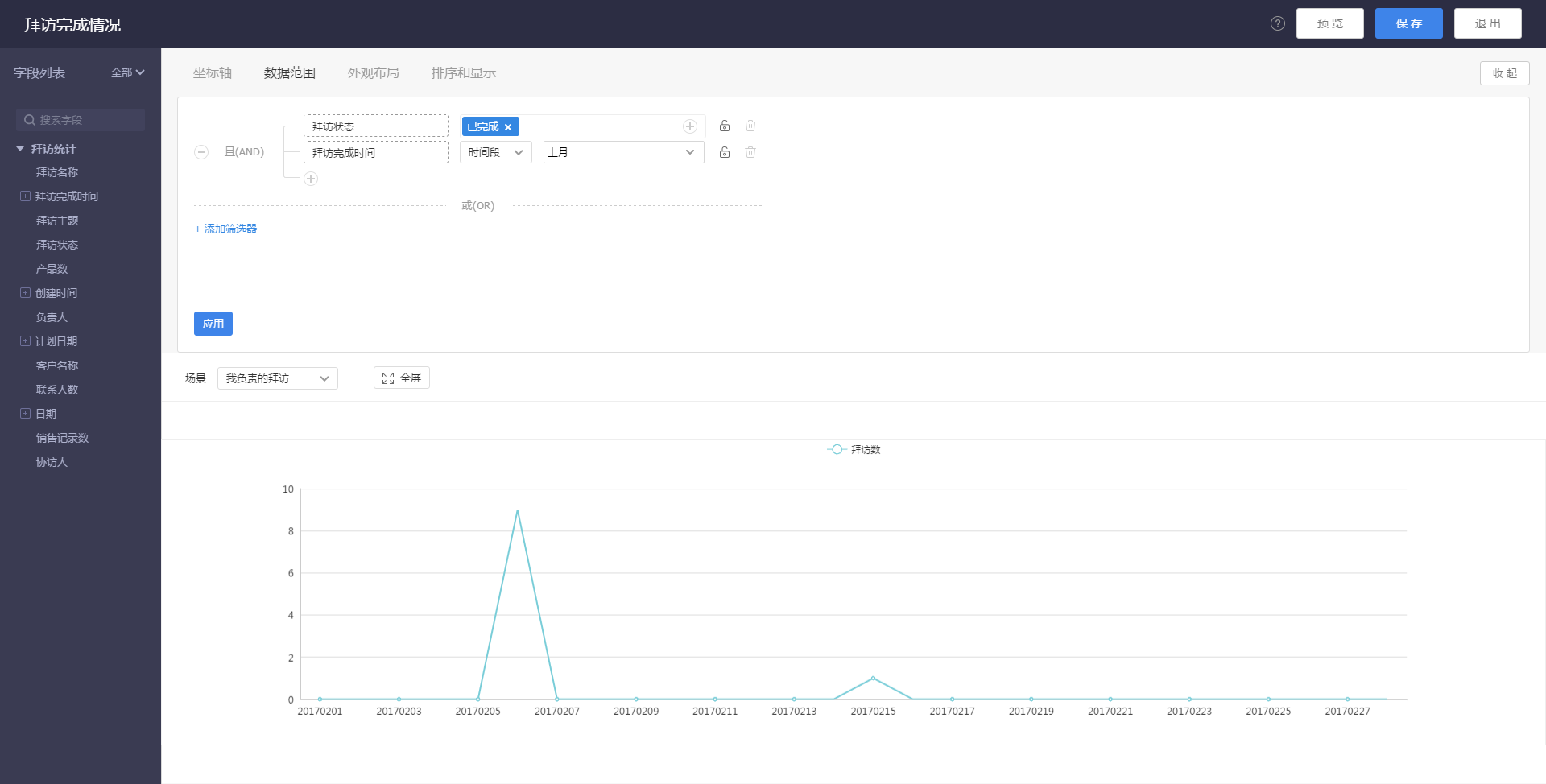
Task: Select 拜访名称 field in list
Action: (57, 172)
